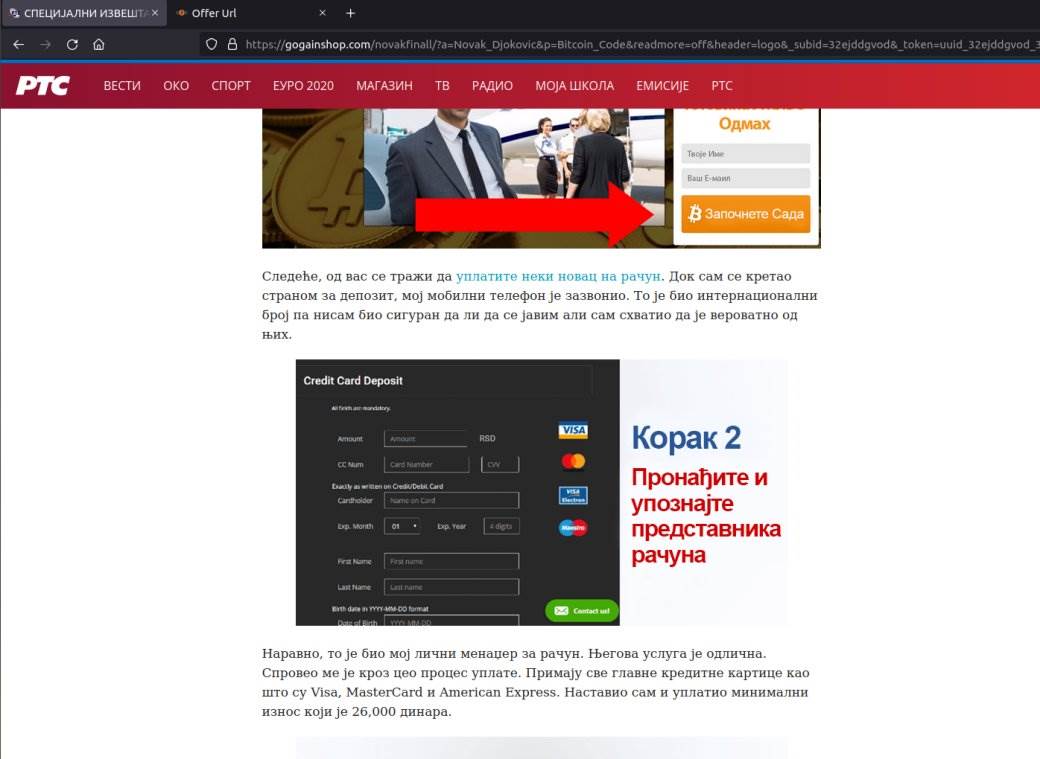Open the СПОРТ menu item

tap(231, 86)
